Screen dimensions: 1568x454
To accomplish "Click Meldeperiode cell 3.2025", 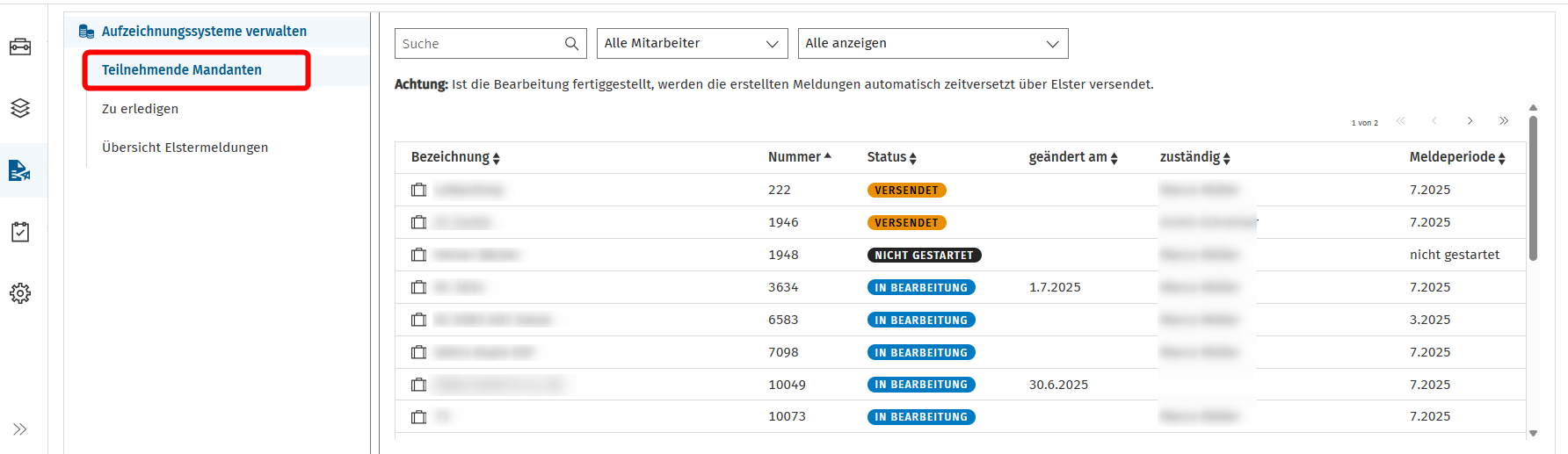I will [x=1430, y=320].
